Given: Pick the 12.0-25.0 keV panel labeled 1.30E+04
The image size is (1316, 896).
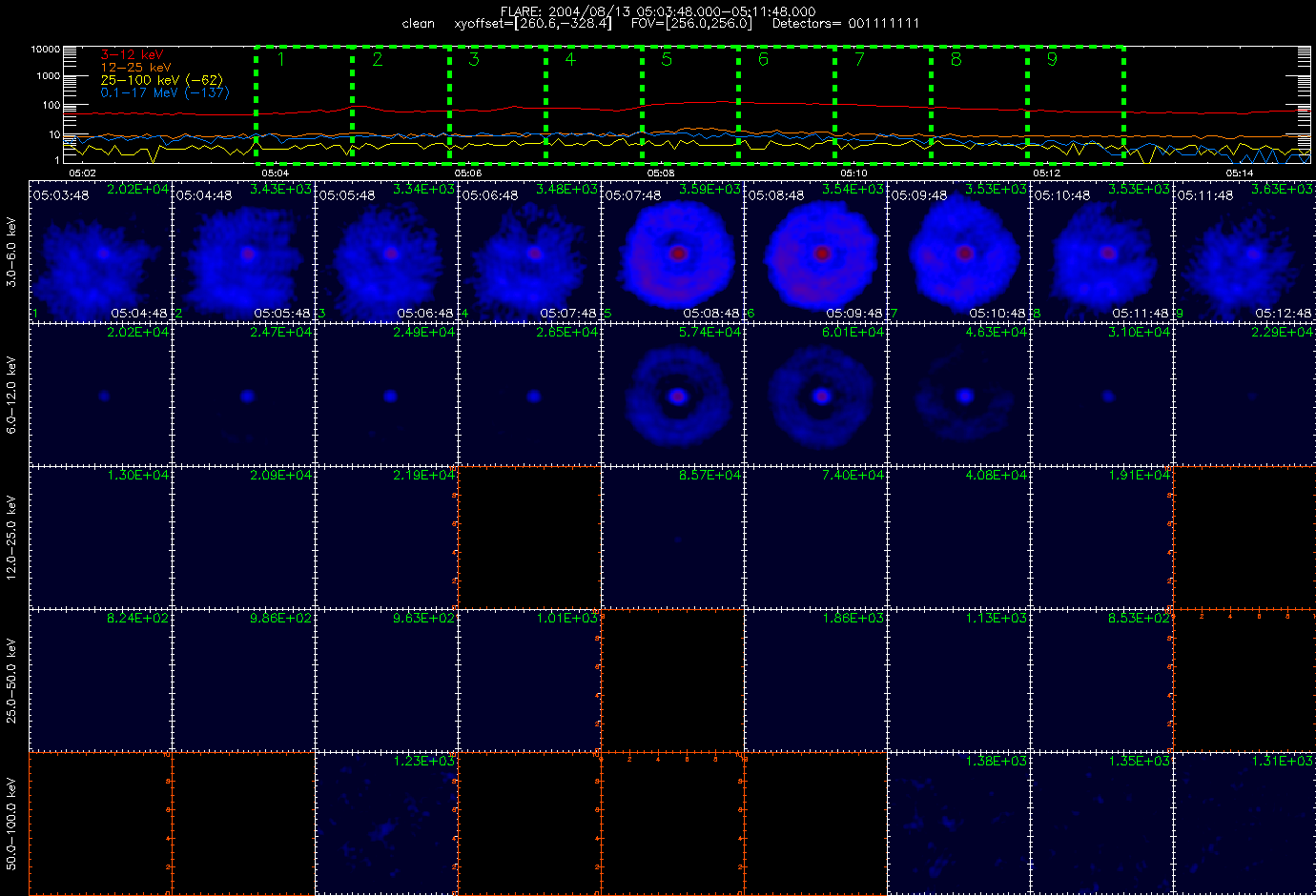Looking at the screenshot, I should [x=100, y=537].
